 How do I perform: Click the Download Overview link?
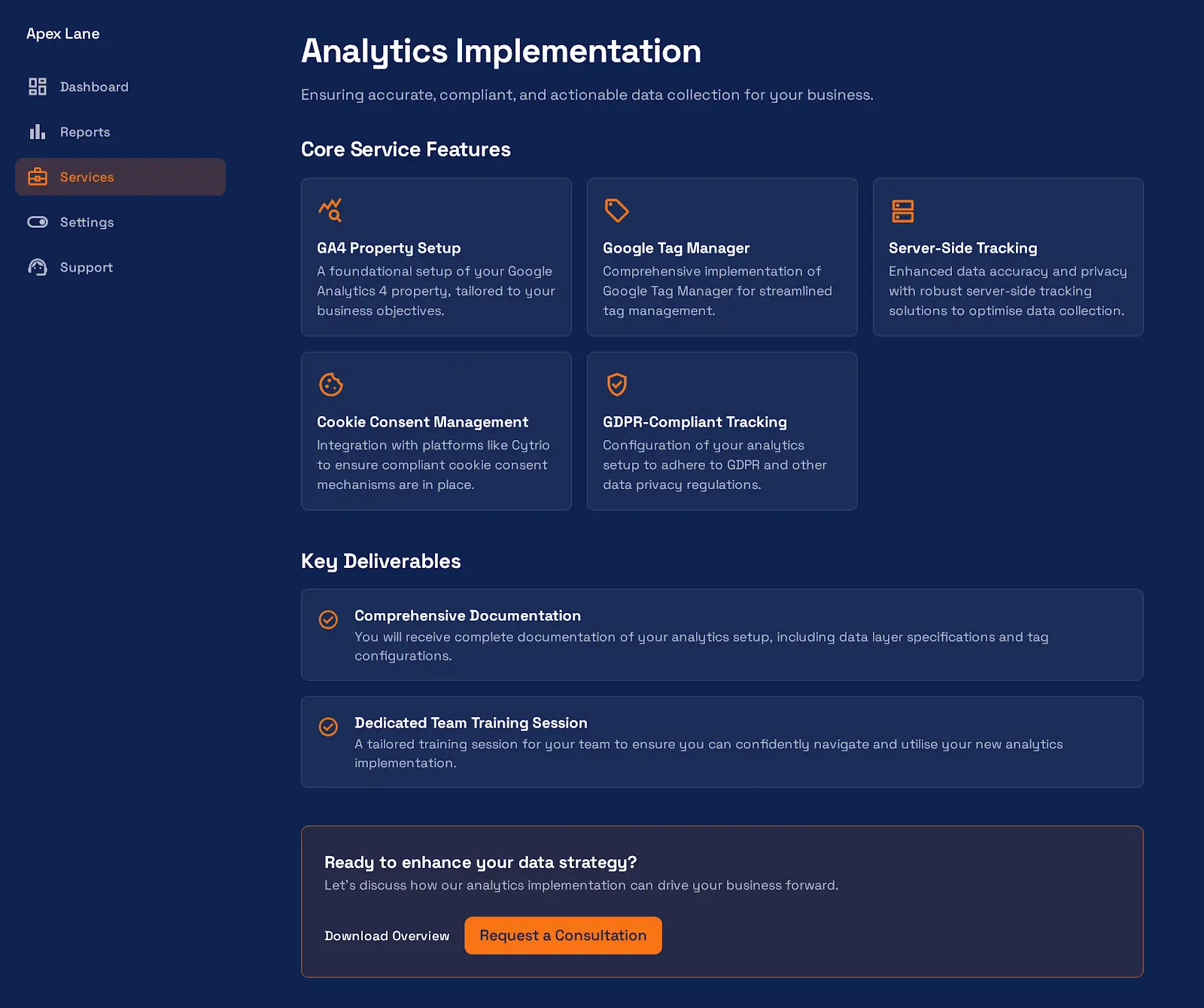[x=387, y=936]
